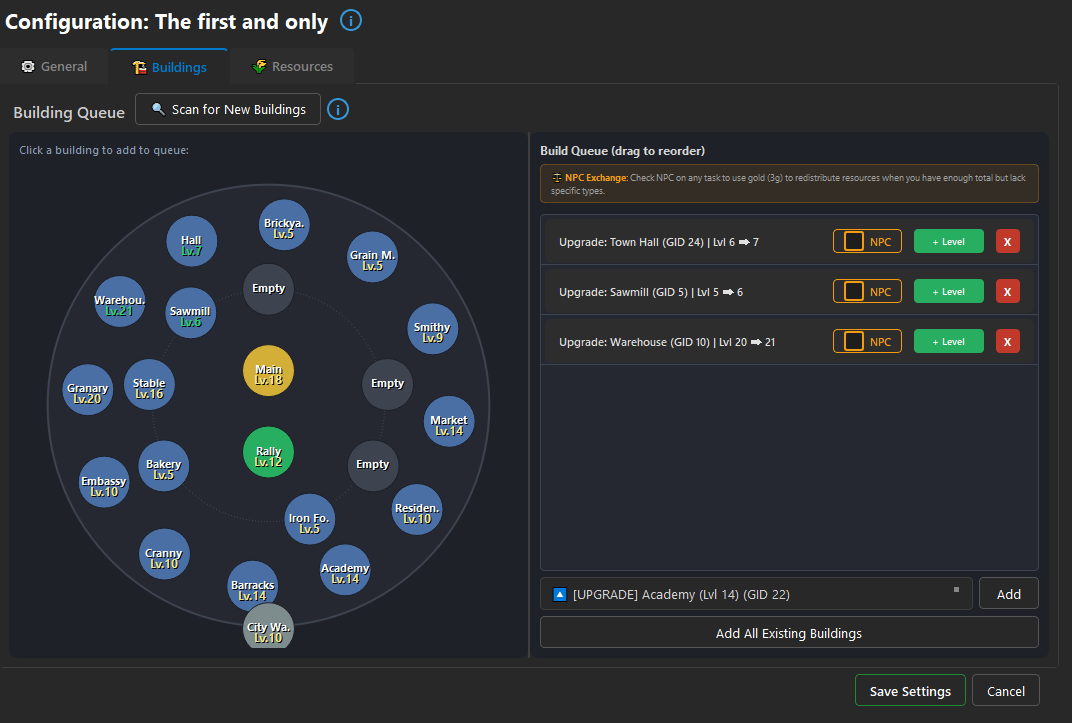This screenshot has width=1072, height=723.
Task: Switch to the General tab
Action: (x=54, y=66)
